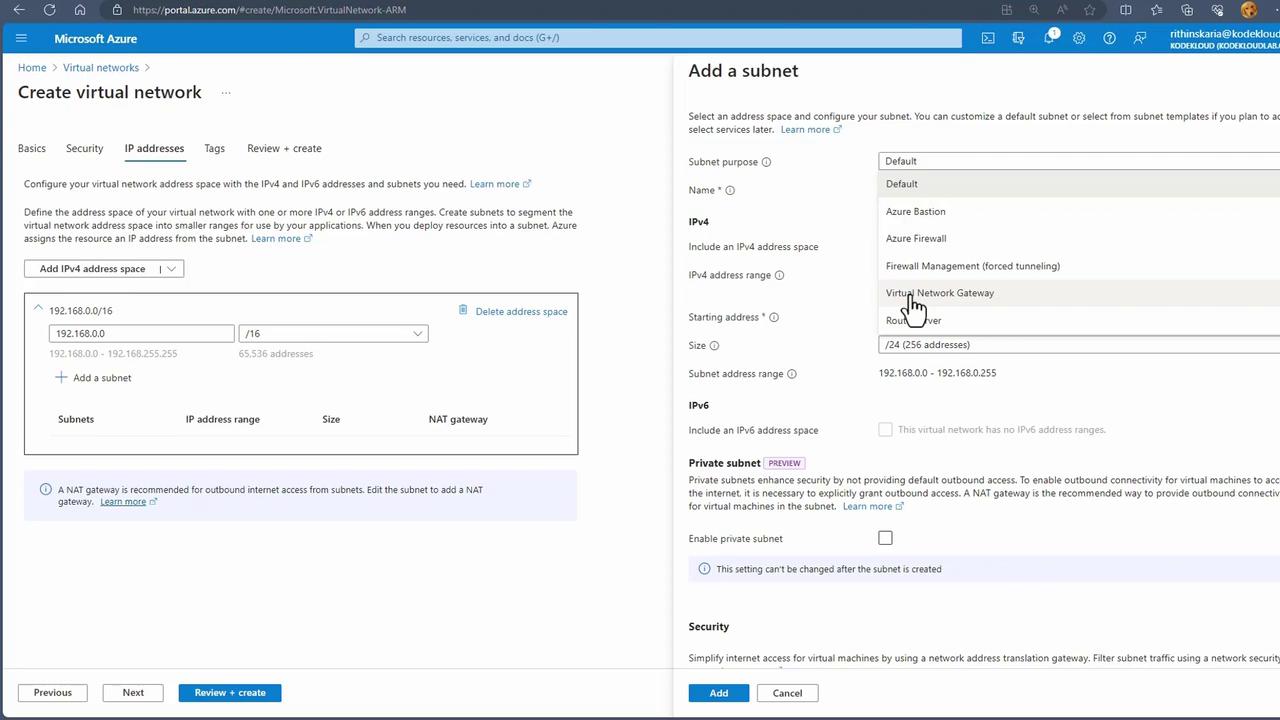Viewport: 1280px width, 720px height.
Task: Choose Firewall Management (forced tunneling) option
Action: coord(1079,266)
